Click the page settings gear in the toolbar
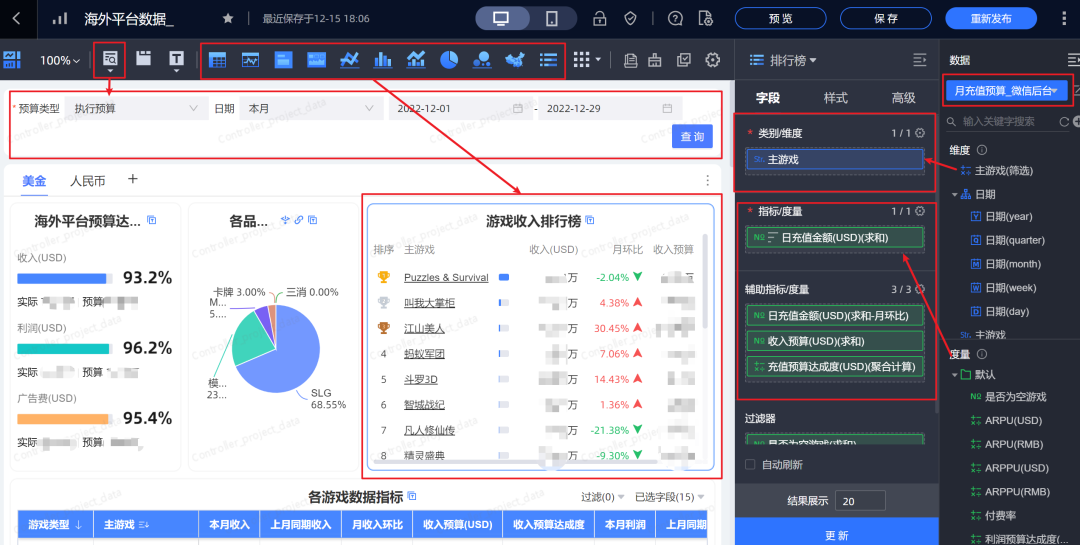1080x545 pixels. pos(713,60)
